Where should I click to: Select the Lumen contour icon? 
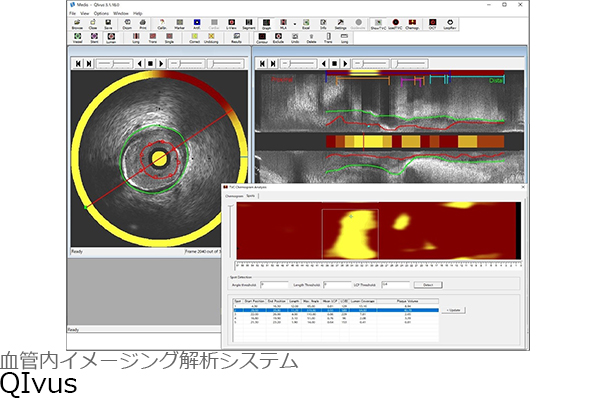(111, 38)
